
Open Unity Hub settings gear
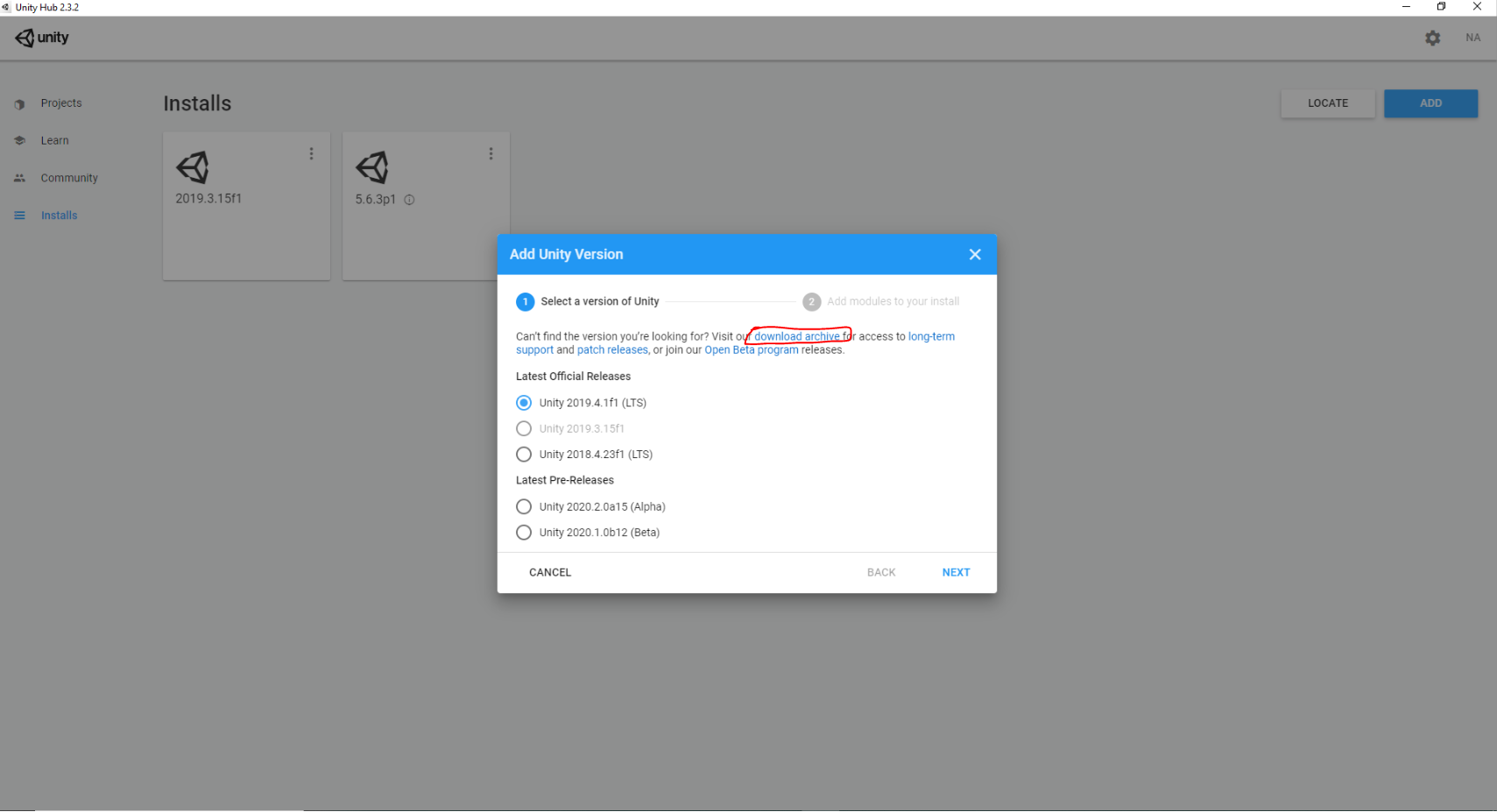click(1432, 39)
